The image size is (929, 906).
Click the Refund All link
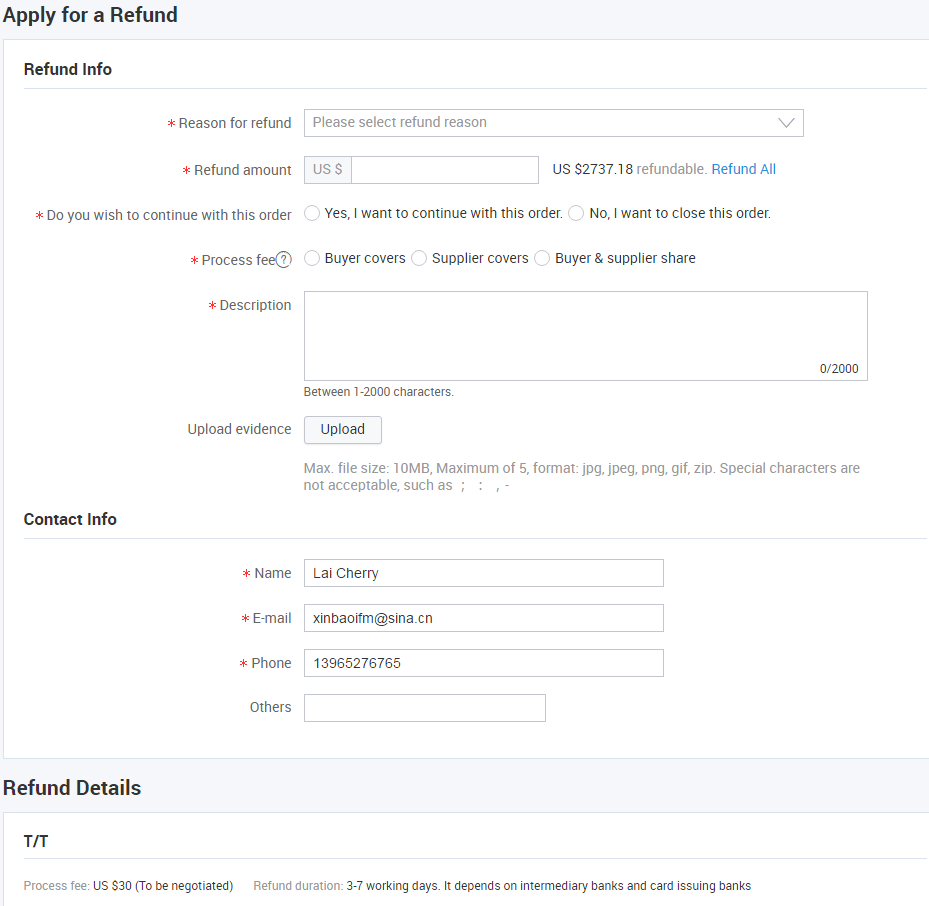[743, 169]
